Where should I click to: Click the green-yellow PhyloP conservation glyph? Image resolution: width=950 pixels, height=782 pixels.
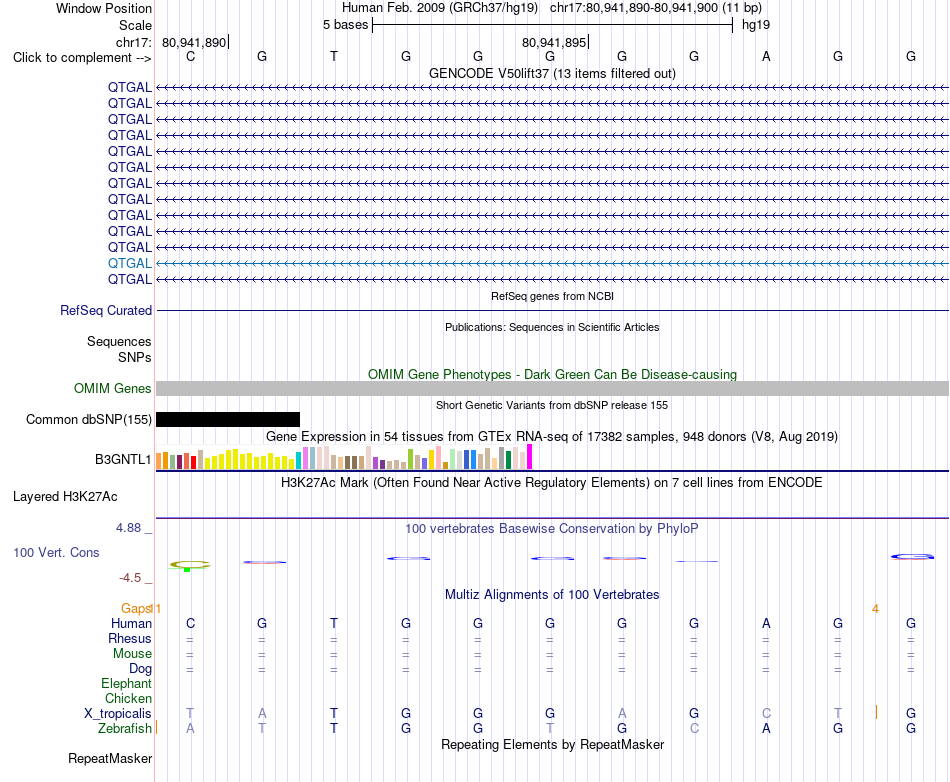tap(190, 565)
